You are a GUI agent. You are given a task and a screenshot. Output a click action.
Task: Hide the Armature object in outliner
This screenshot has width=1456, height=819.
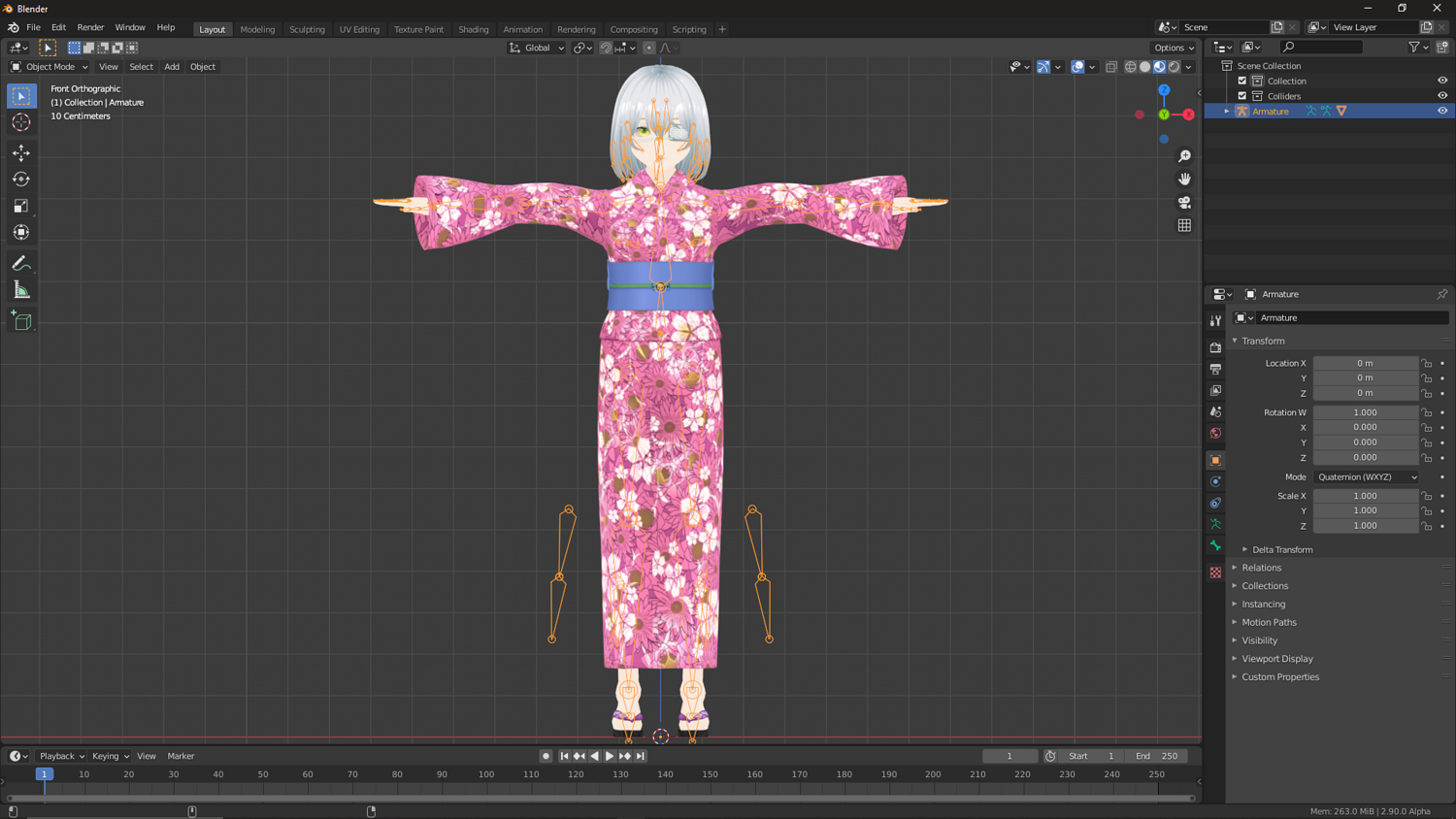tap(1442, 111)
